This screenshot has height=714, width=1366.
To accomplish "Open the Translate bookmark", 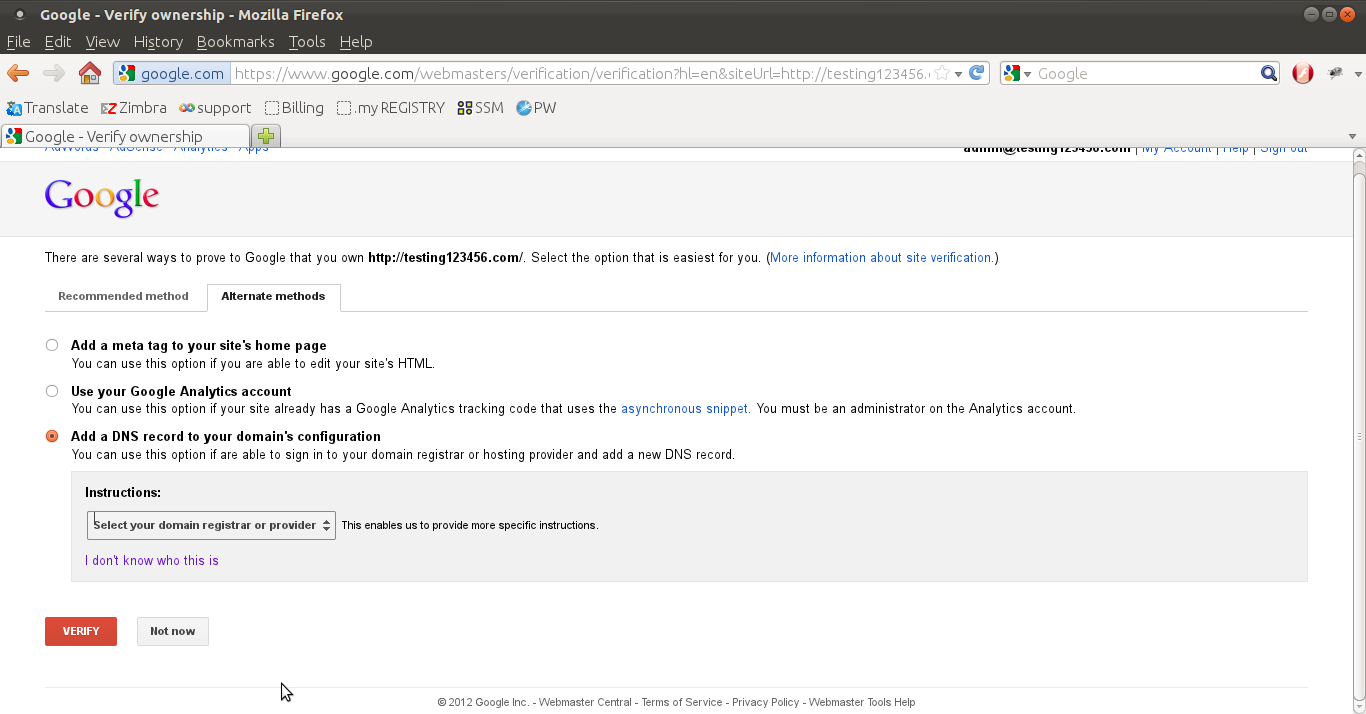I will [47, 108].
